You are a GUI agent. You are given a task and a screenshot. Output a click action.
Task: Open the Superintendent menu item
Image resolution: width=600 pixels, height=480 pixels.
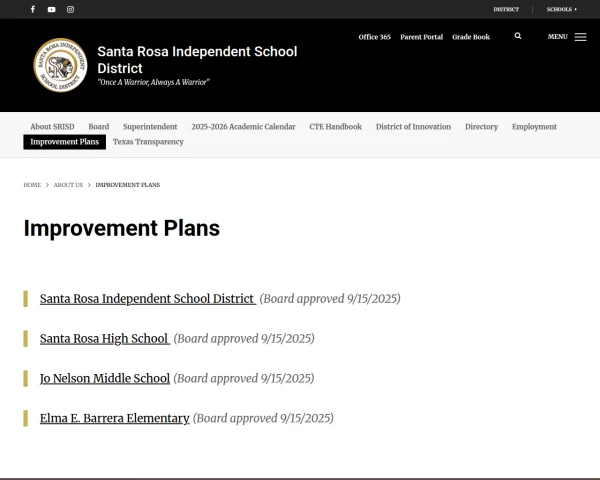(150, 127)
